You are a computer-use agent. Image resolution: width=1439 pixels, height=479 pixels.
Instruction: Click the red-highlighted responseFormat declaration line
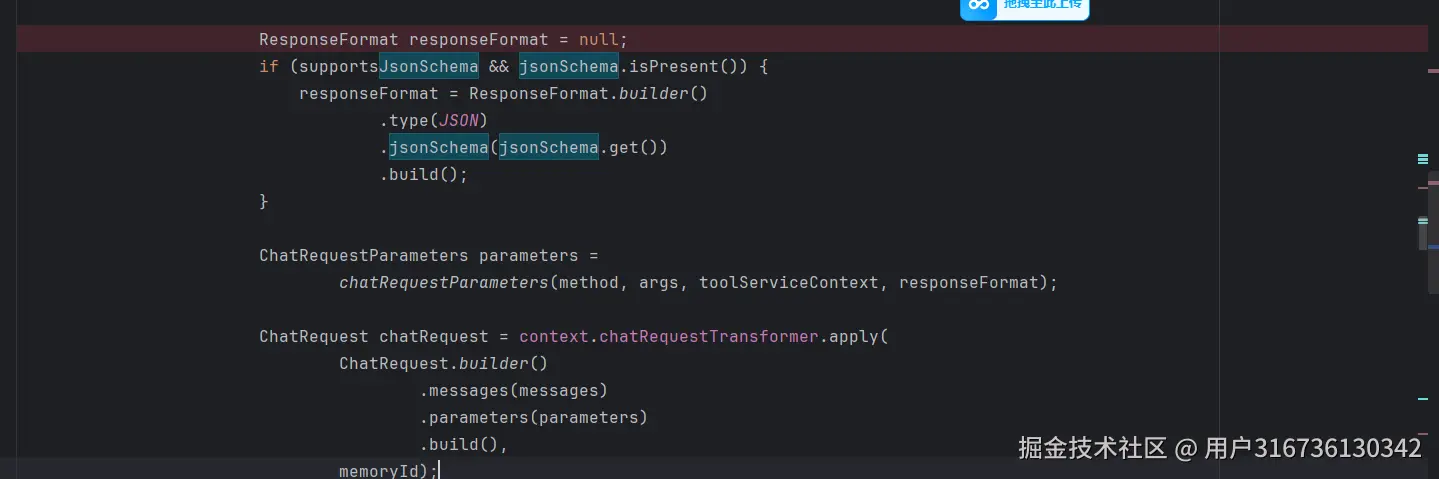pos(722,40)
